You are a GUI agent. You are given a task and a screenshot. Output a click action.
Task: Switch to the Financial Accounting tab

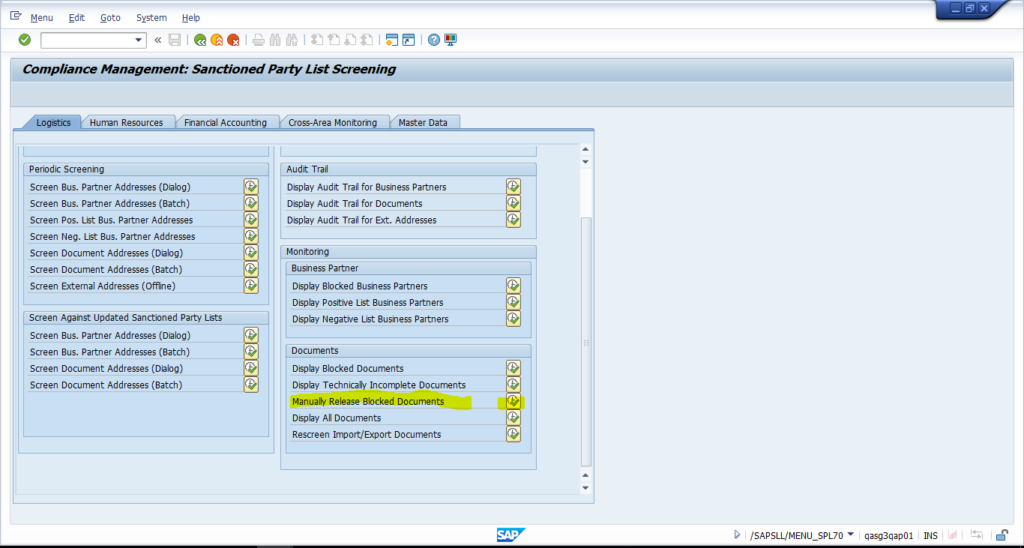pos(225,122)
